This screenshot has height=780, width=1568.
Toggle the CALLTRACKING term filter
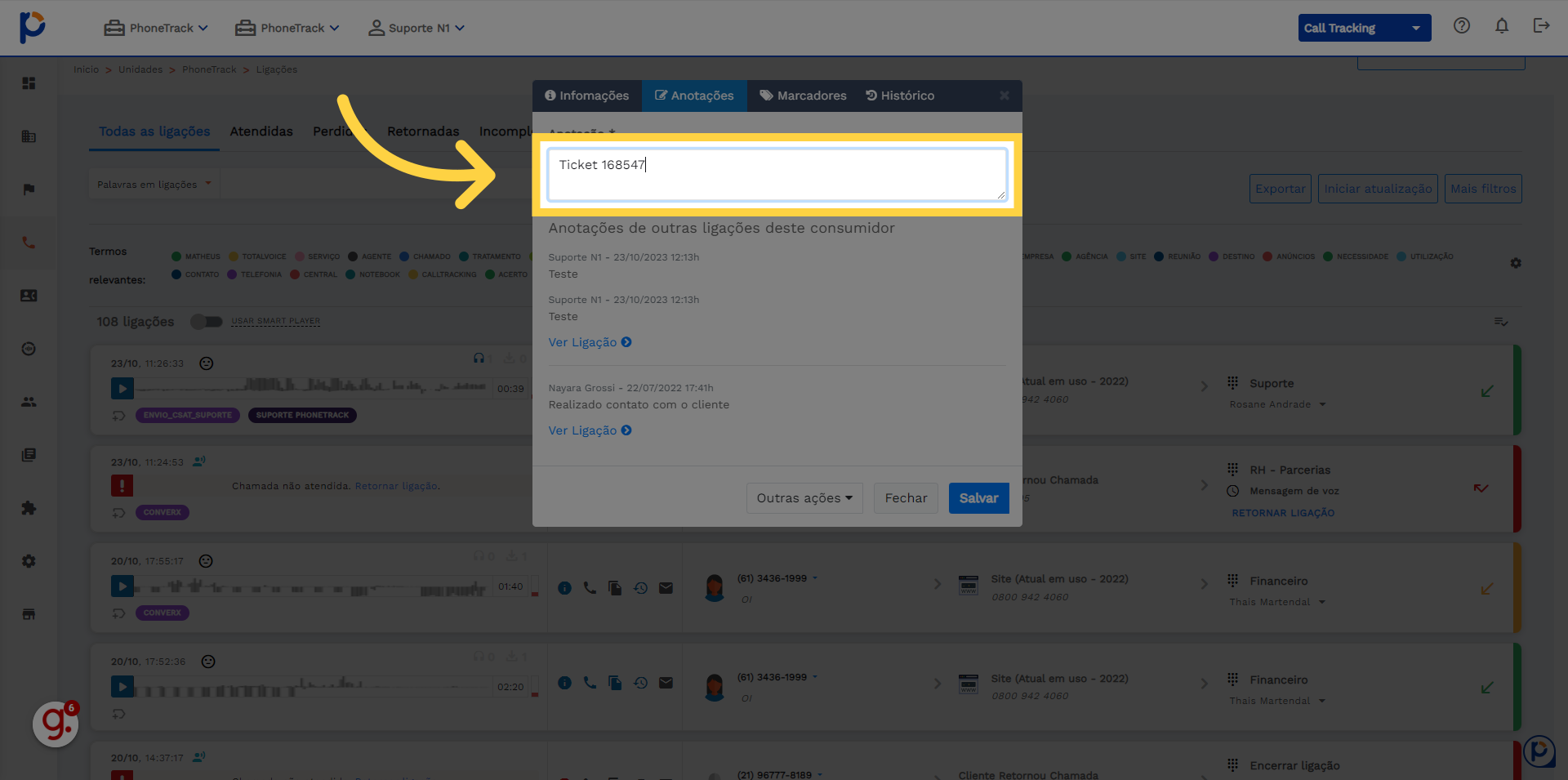(443, 274)
